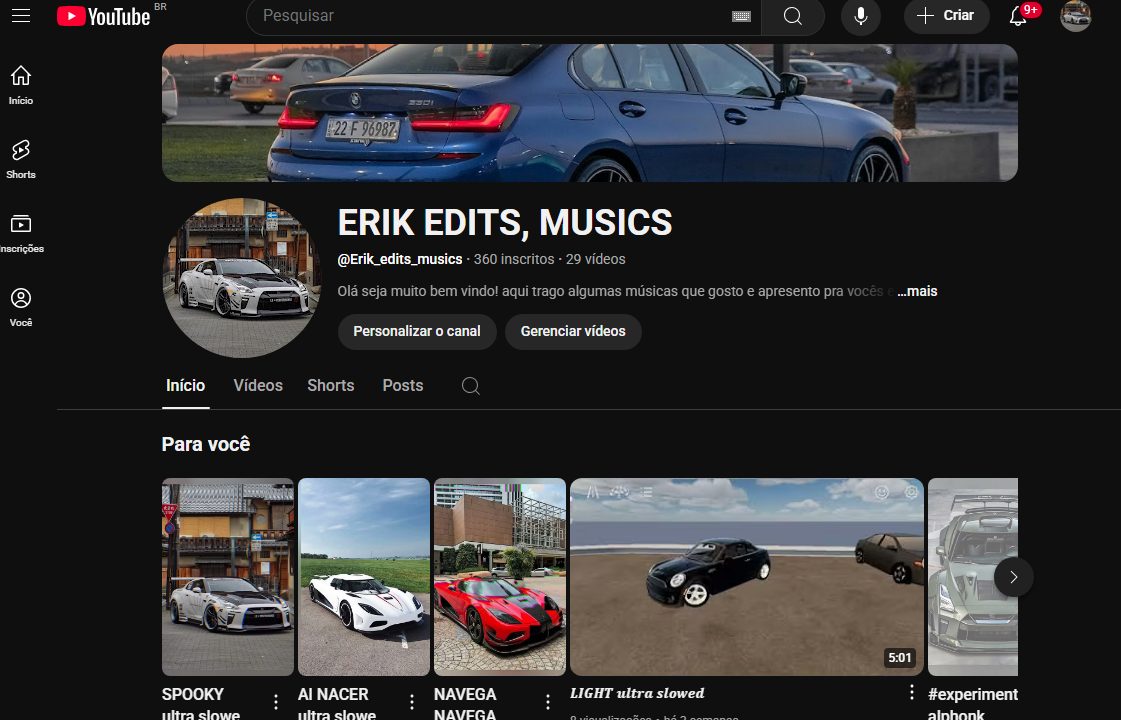Click the LIGHT ultra slowed title
1121x720 pixels.
point(637,693)
